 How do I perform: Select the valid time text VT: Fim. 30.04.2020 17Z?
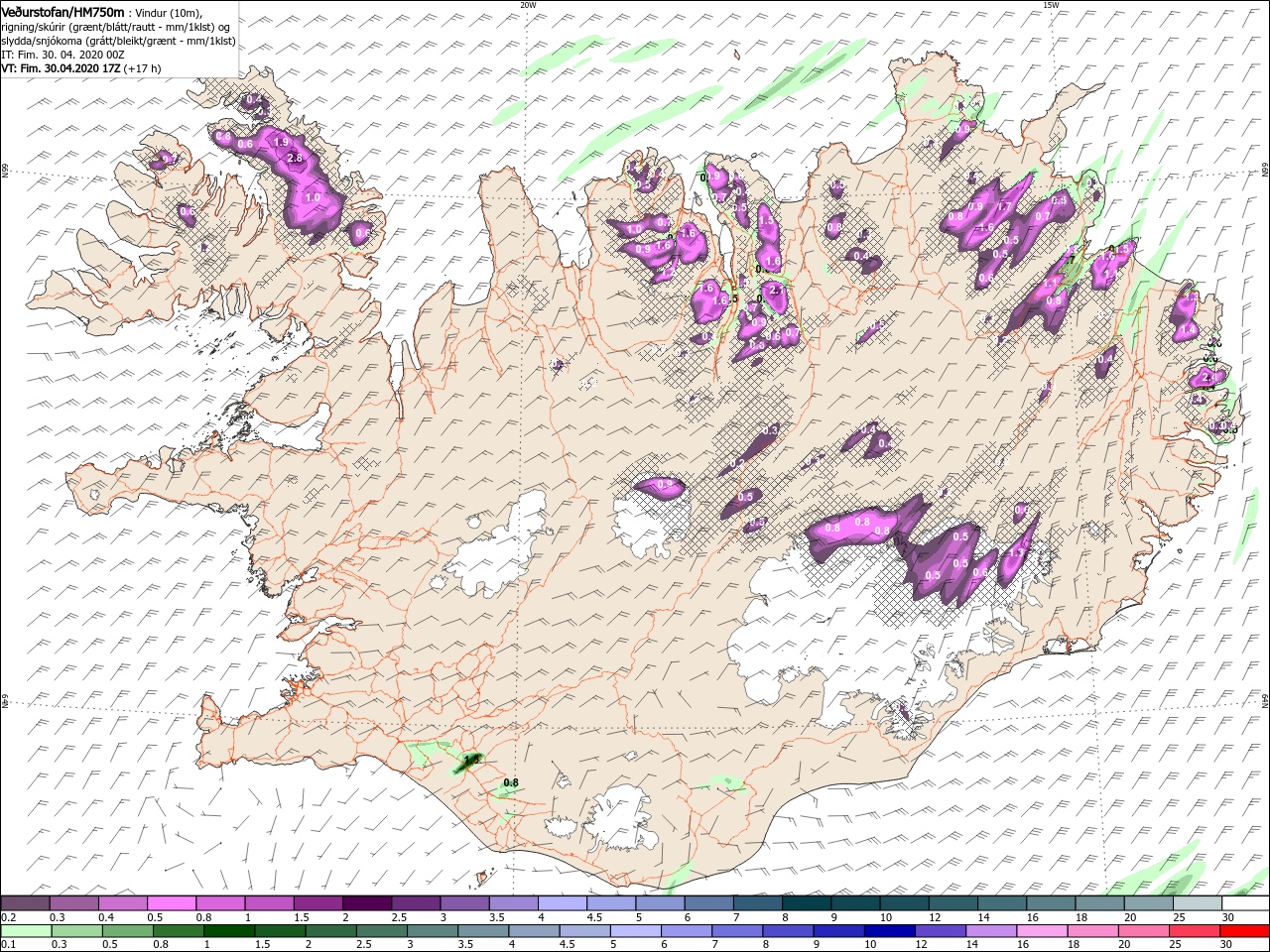click(61, 68)
